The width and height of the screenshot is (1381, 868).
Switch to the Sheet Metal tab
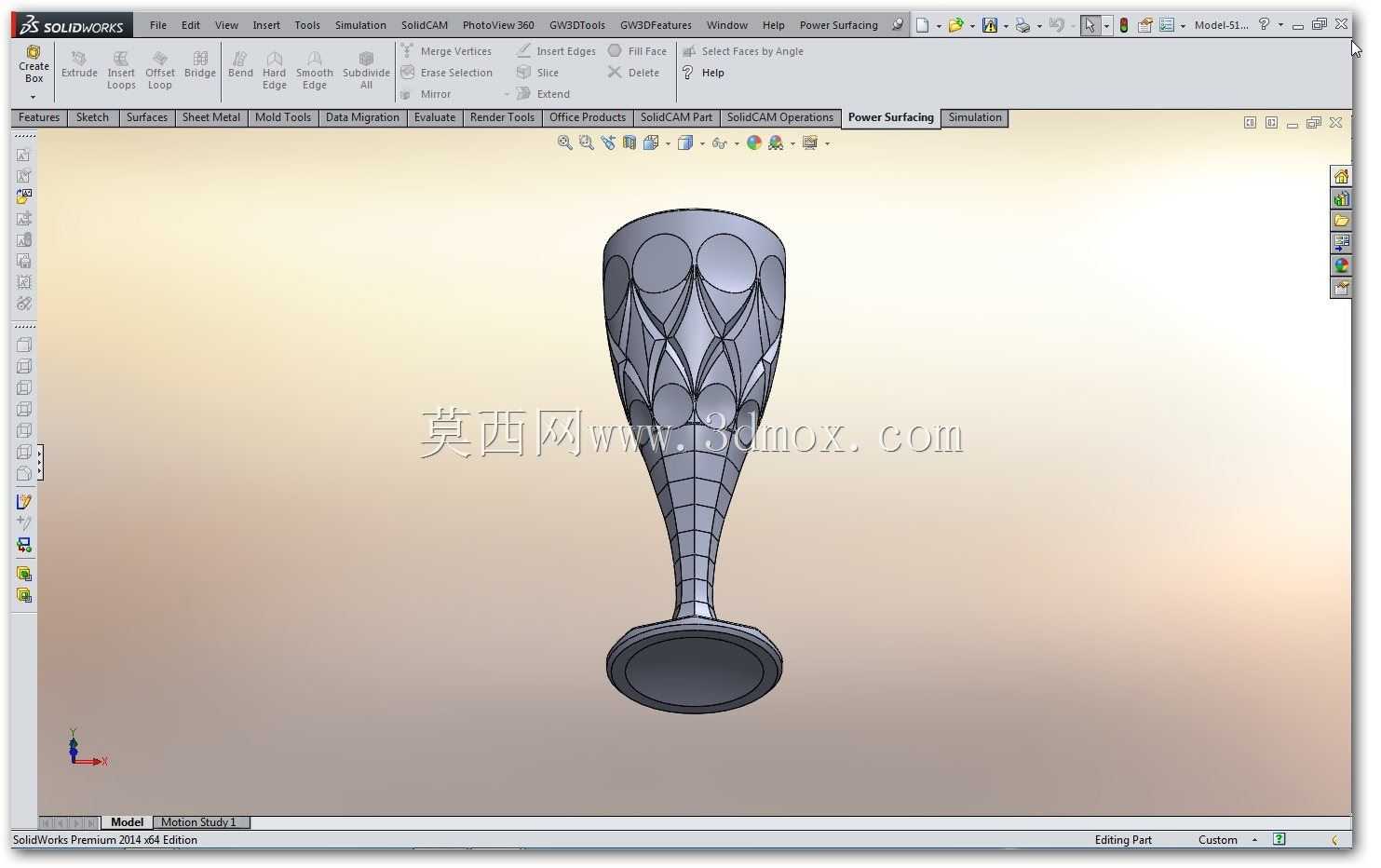coord(211,117)
